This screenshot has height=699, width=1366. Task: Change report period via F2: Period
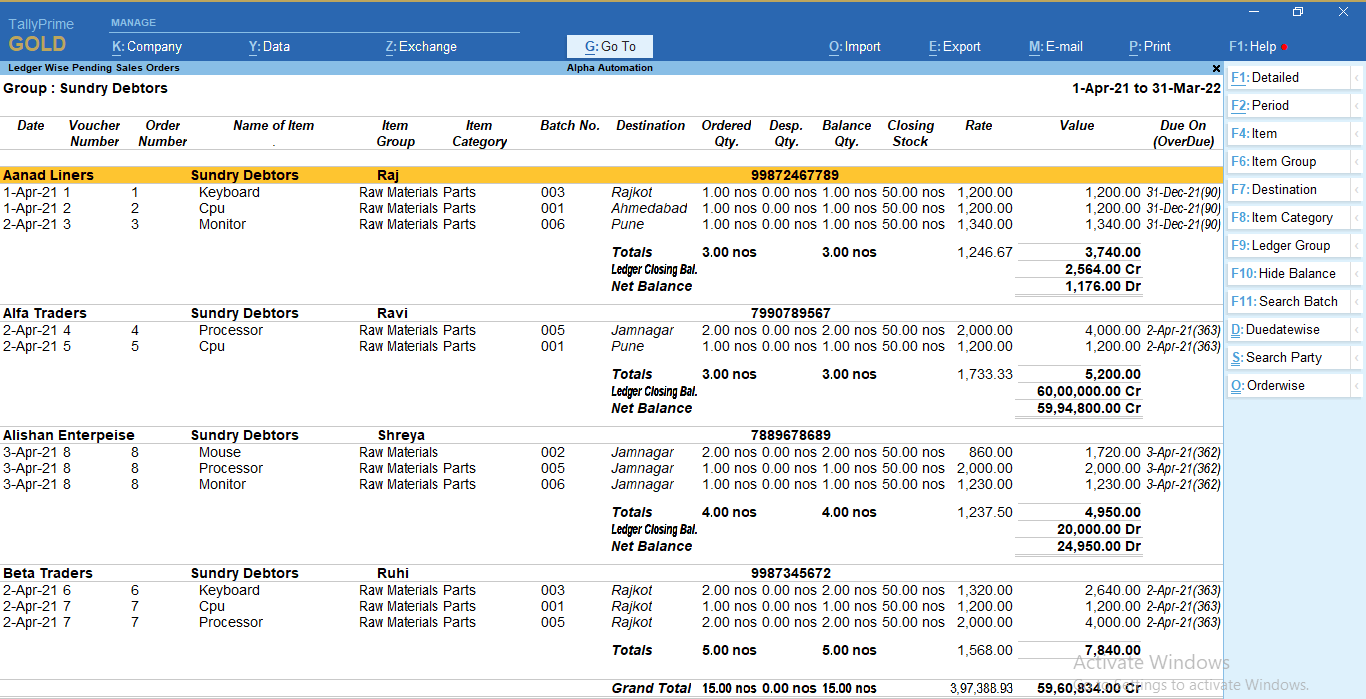1280,105
